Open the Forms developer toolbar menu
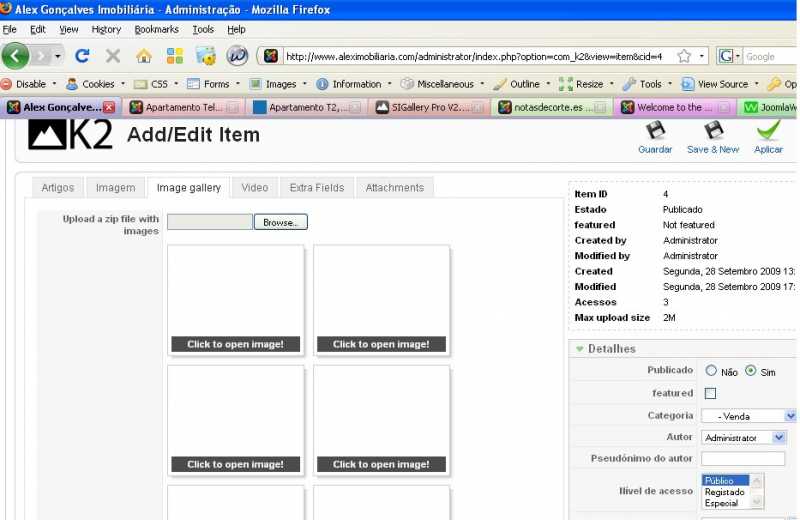The height and width of the screenshot is (520, 800). pos(214,84)
